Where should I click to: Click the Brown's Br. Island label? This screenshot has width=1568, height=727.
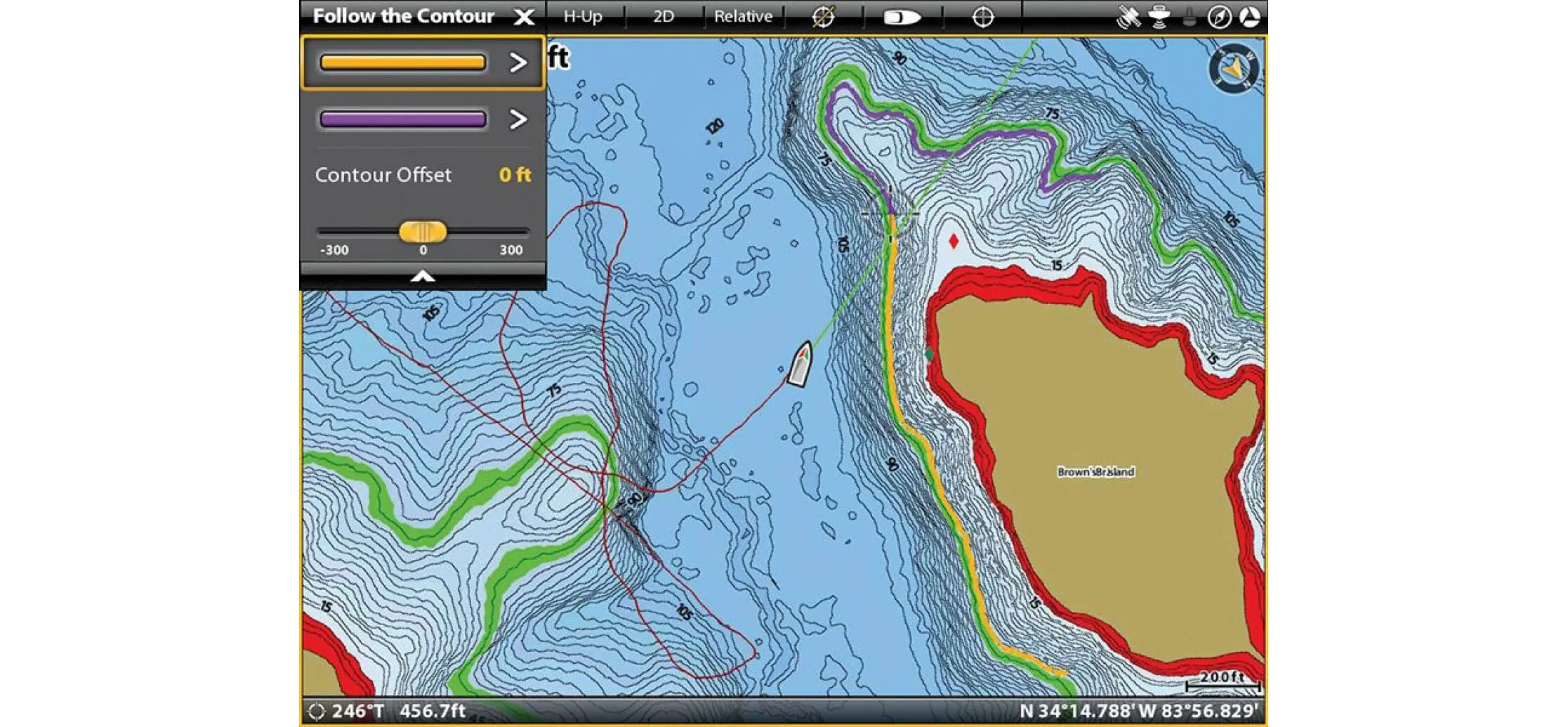pyautogui.click(x=1095, y=472)
